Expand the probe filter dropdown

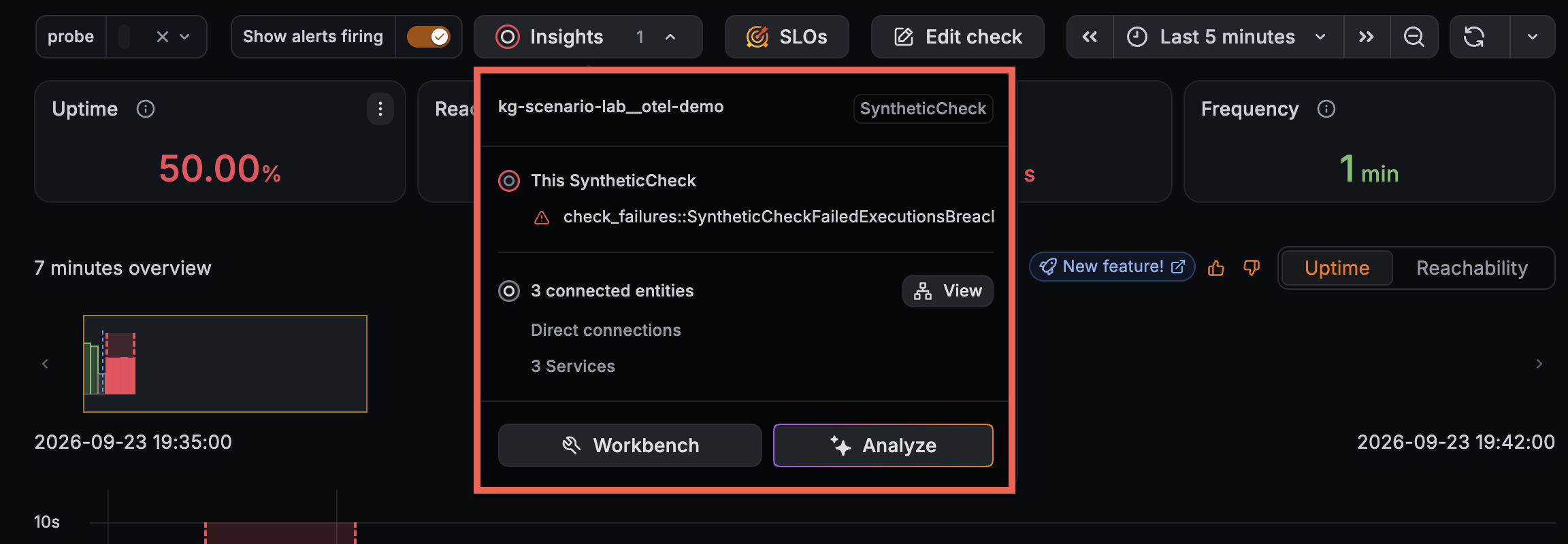point(184,37)
